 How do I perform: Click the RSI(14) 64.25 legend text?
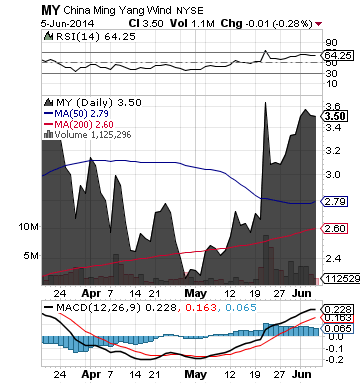point(96,36)
